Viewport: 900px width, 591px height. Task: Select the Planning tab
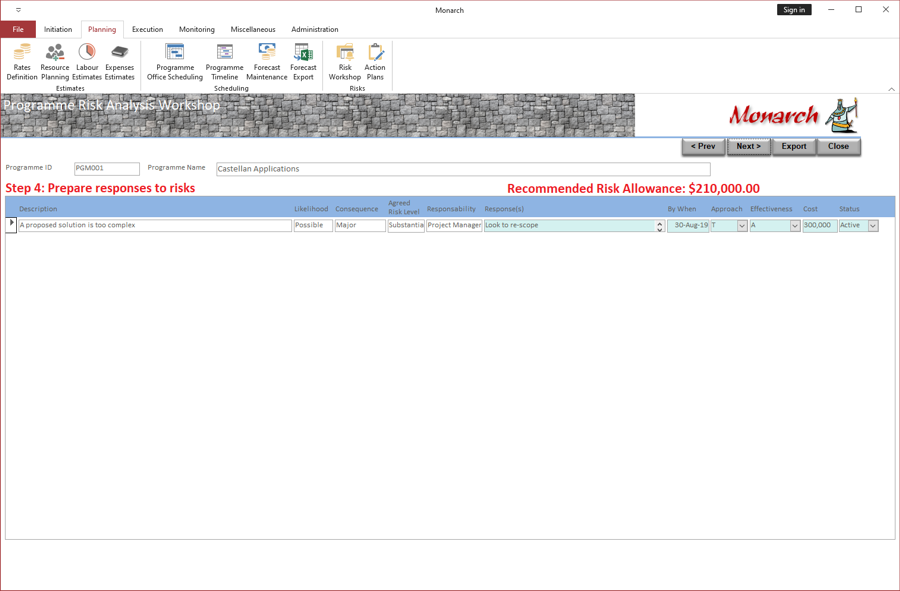click(x=102, y=29)
